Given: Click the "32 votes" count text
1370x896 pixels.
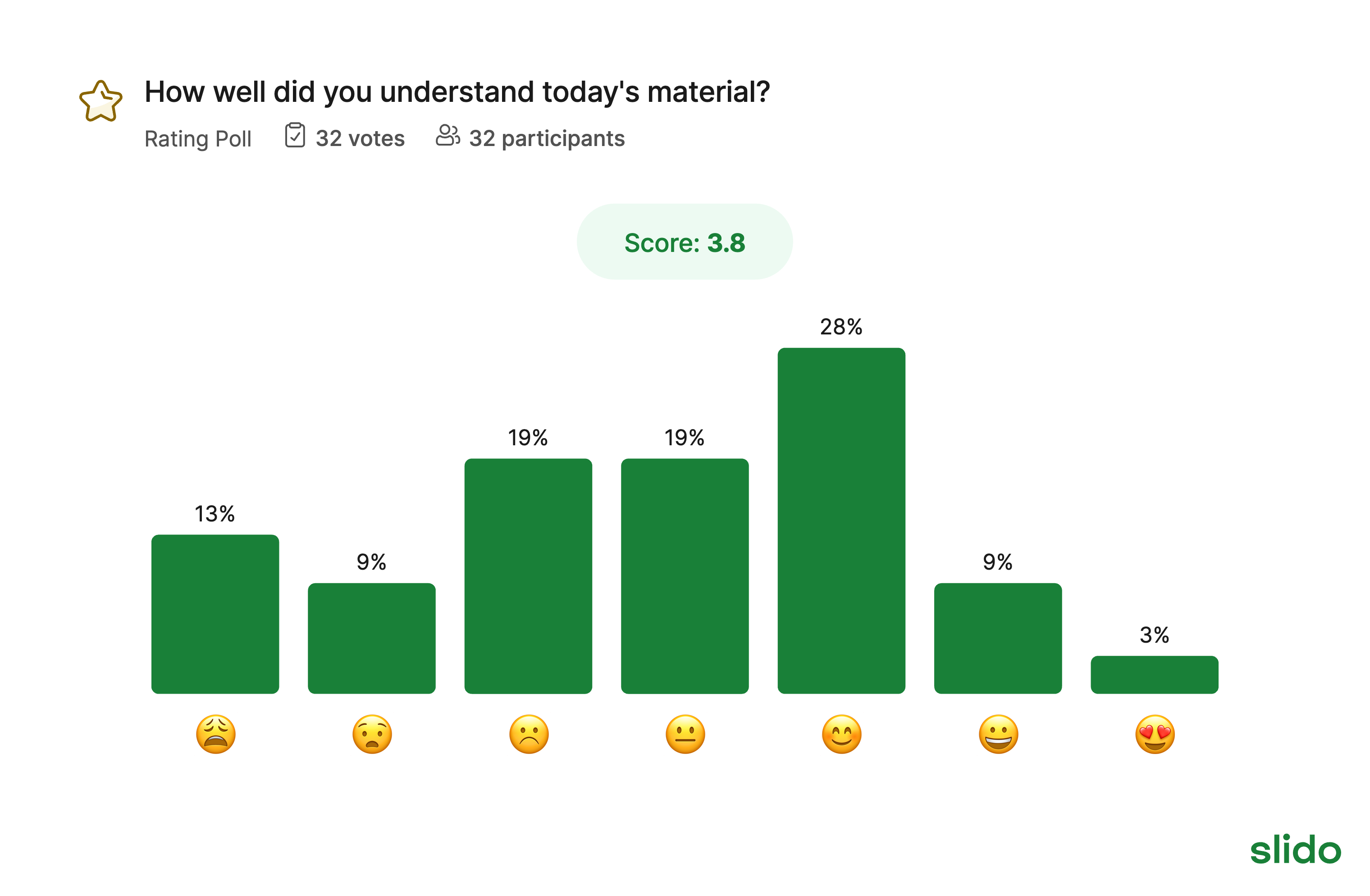Looking at the screenshot, I should click(361, 139).
